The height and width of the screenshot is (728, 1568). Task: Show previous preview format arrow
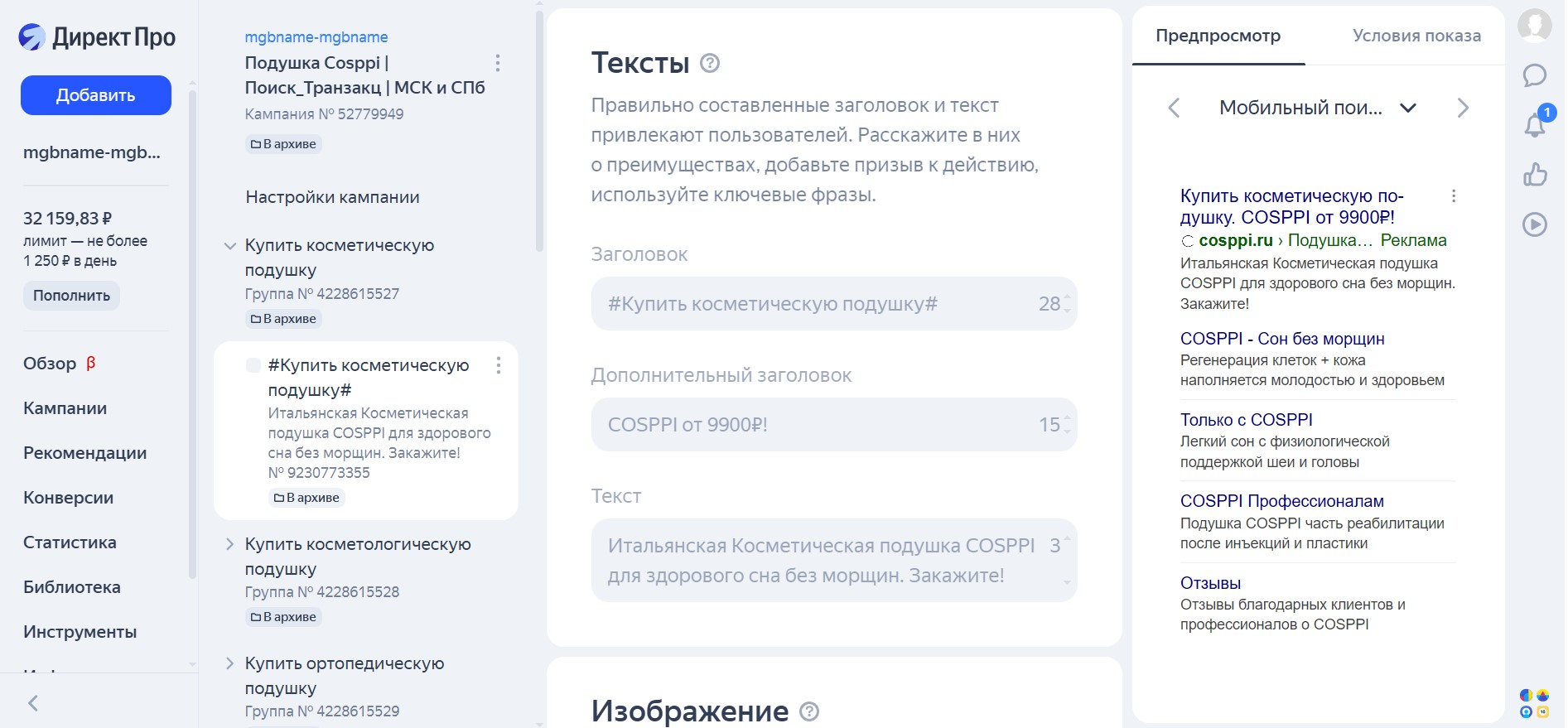tap(1174, 108)
